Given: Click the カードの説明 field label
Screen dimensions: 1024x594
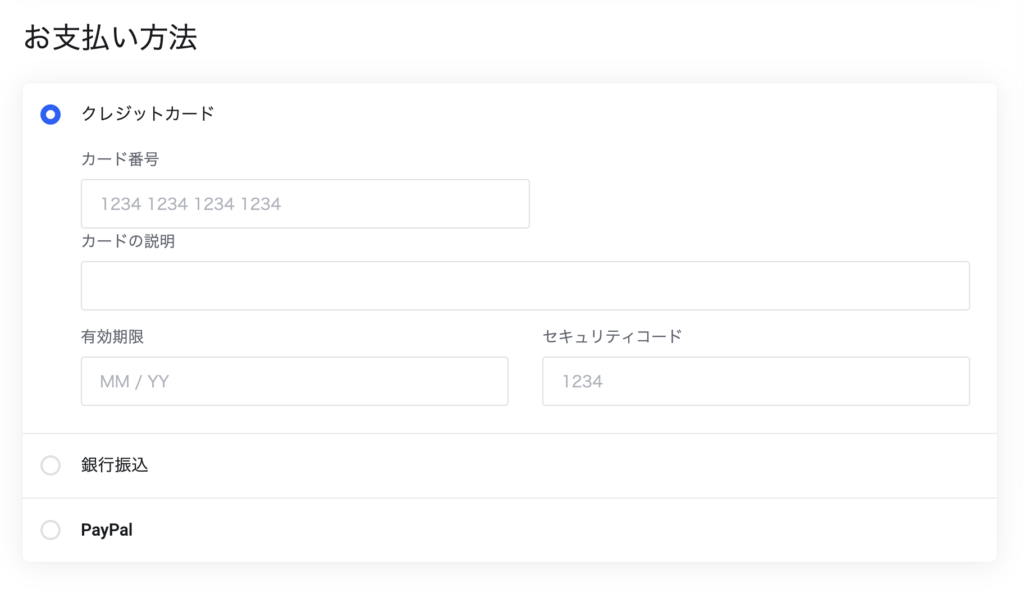Looking at the screenshot, I should pyautogui.click(x=128, y=242).
